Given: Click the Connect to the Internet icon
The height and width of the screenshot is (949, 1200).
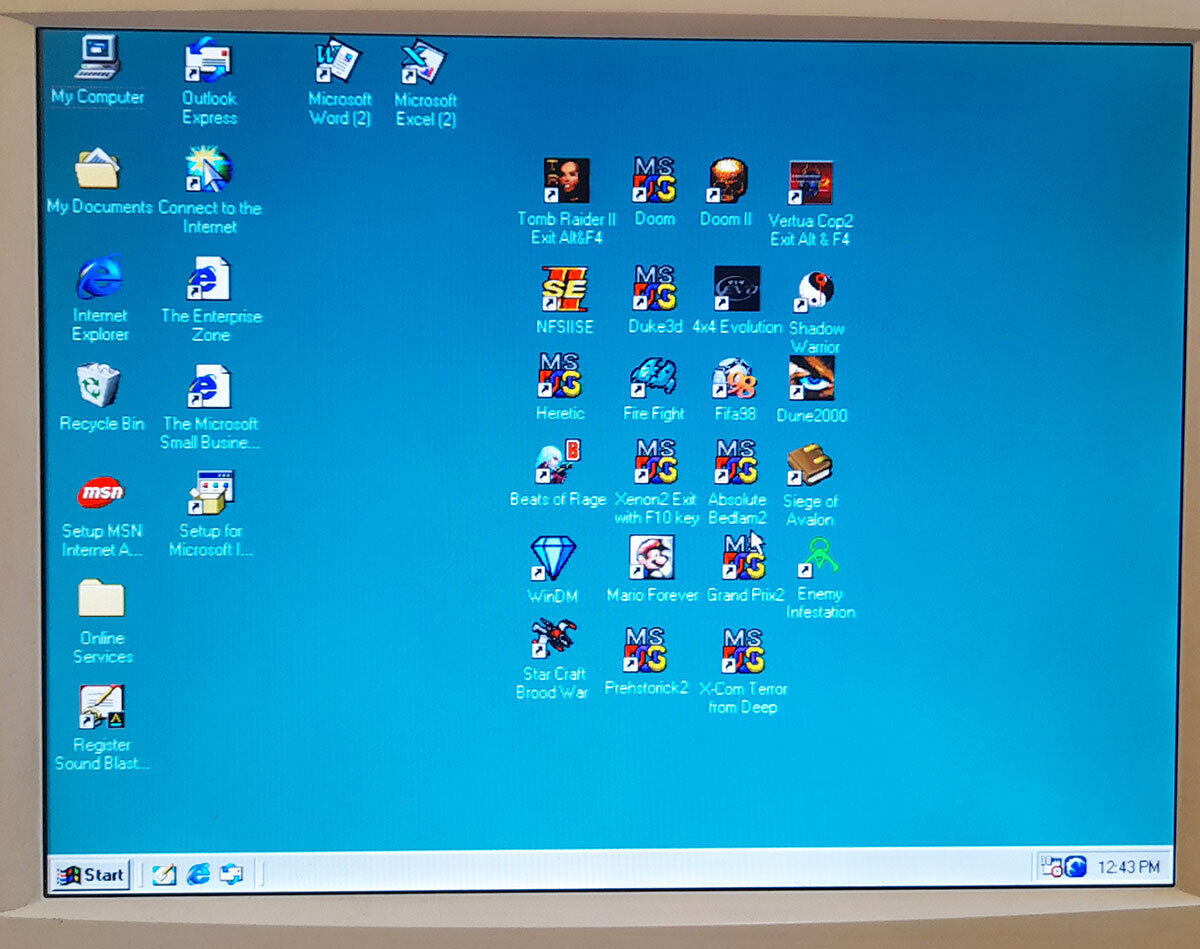Looking at the screenshot, I should point(208,169).
